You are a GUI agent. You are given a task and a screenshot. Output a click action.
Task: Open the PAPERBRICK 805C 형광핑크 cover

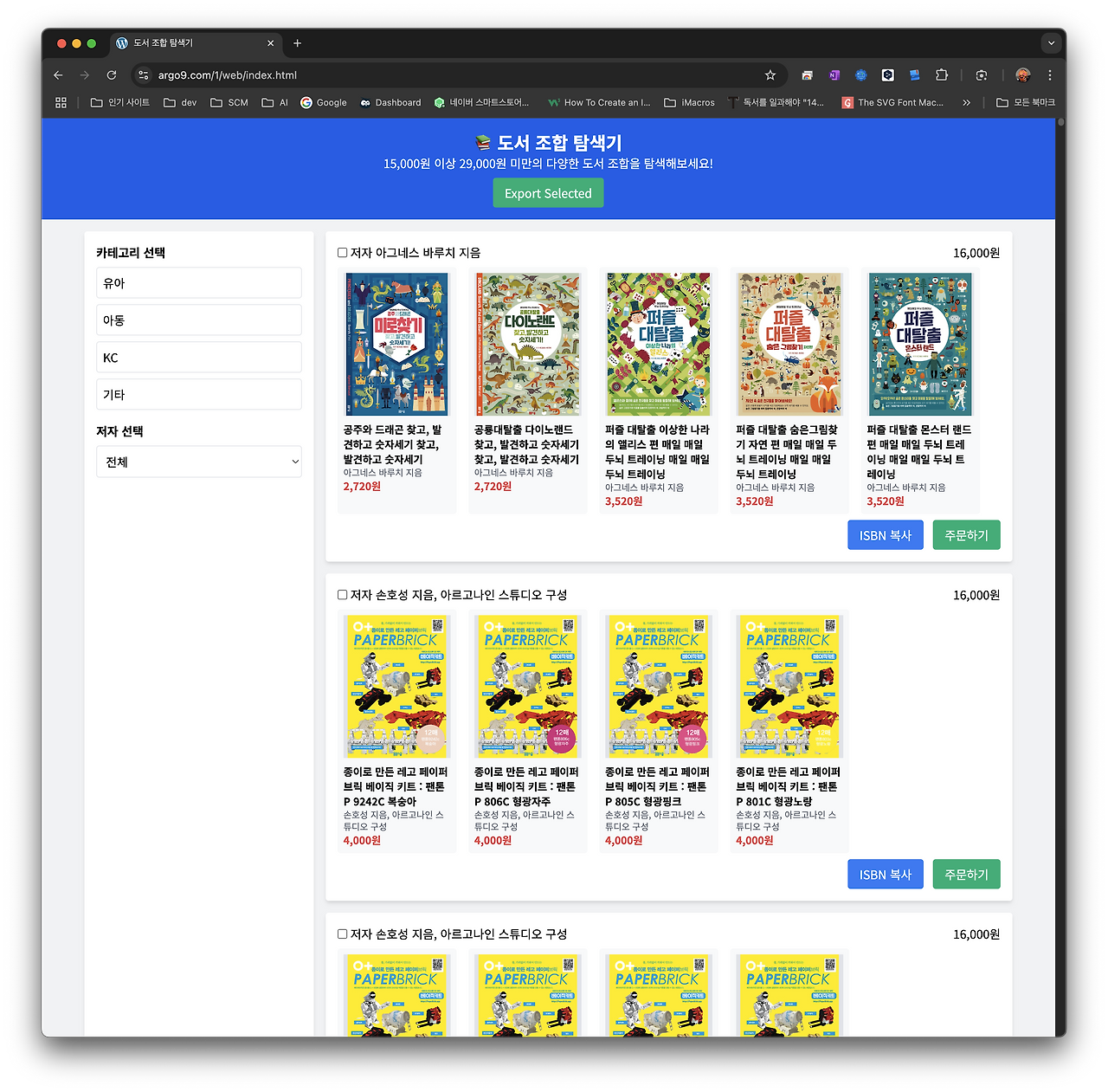[659, 687]
